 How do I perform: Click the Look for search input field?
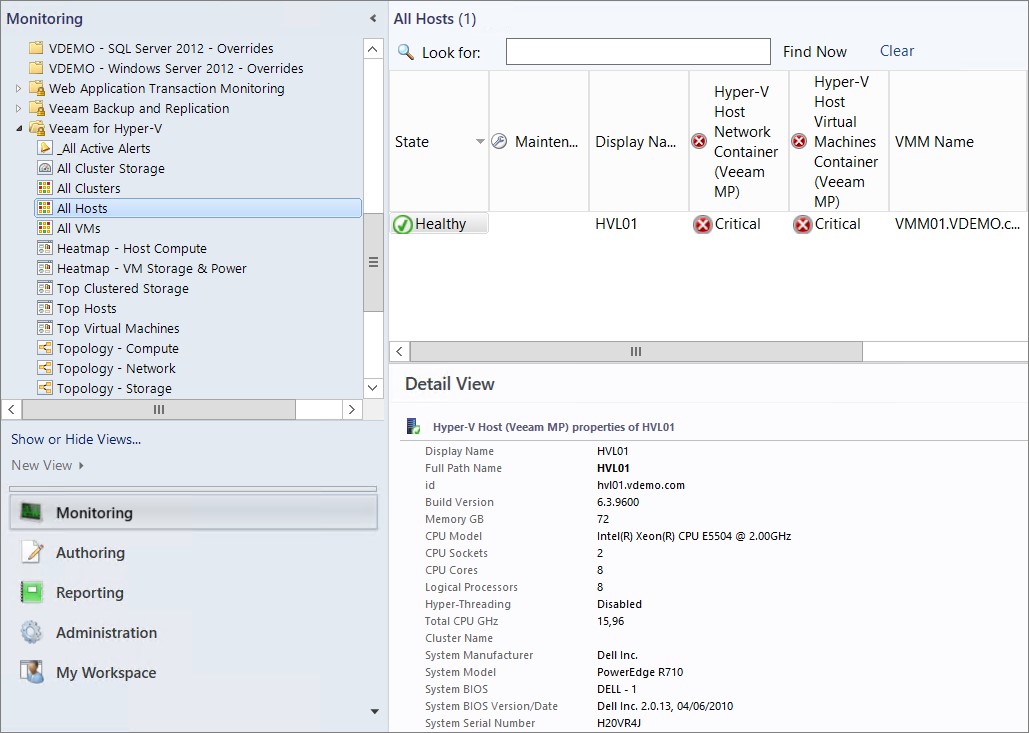click(638, 51)
